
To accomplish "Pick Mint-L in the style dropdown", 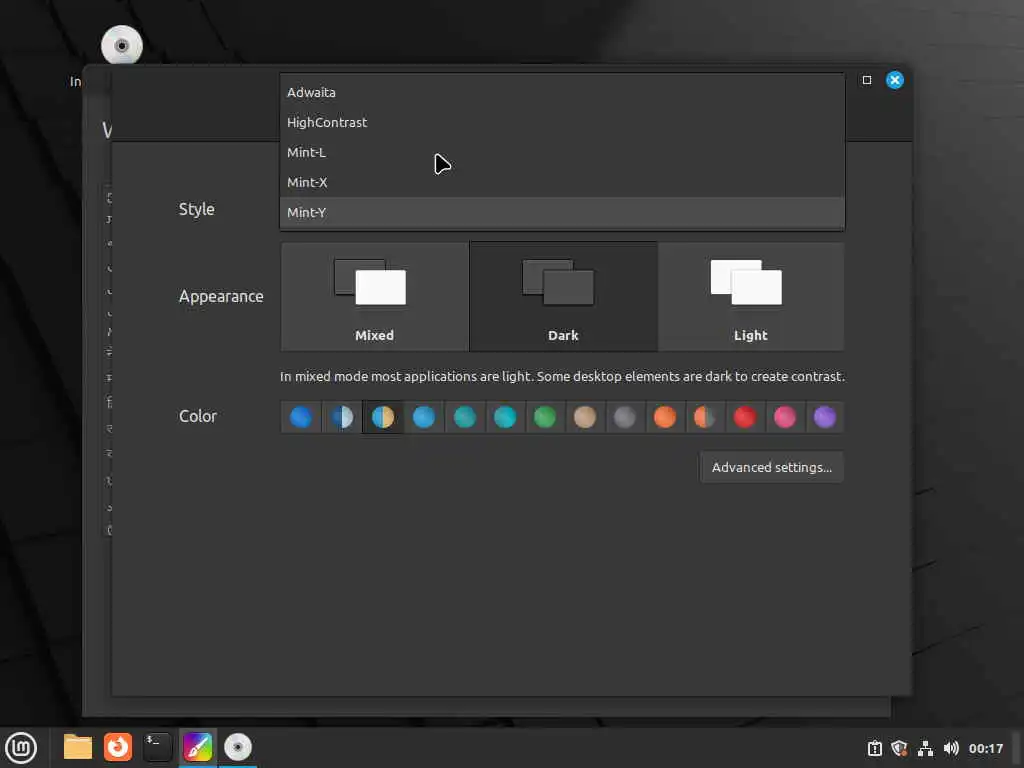I will 562,152.
